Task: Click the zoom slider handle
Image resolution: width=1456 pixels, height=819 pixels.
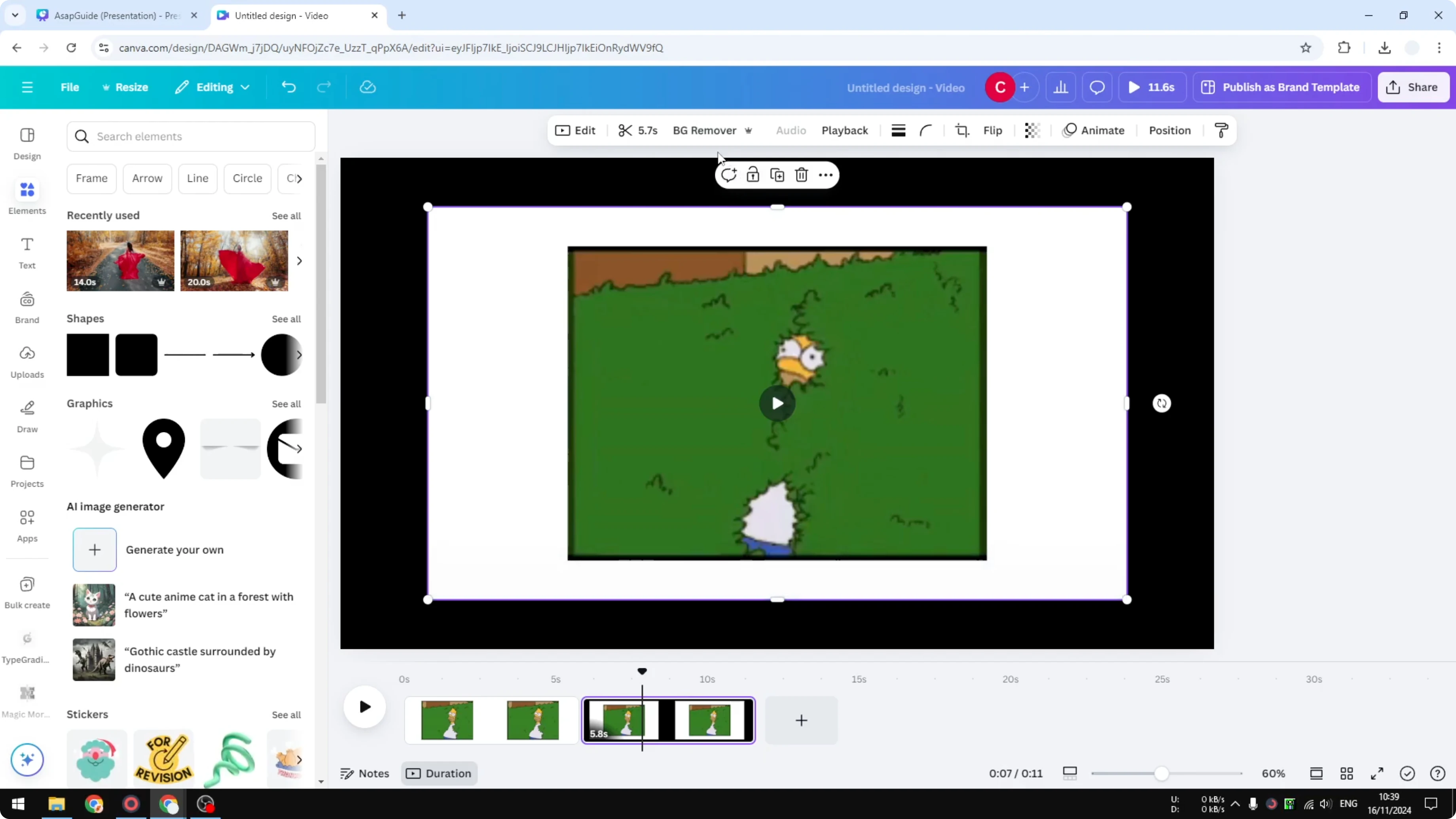Action: 1161,773
